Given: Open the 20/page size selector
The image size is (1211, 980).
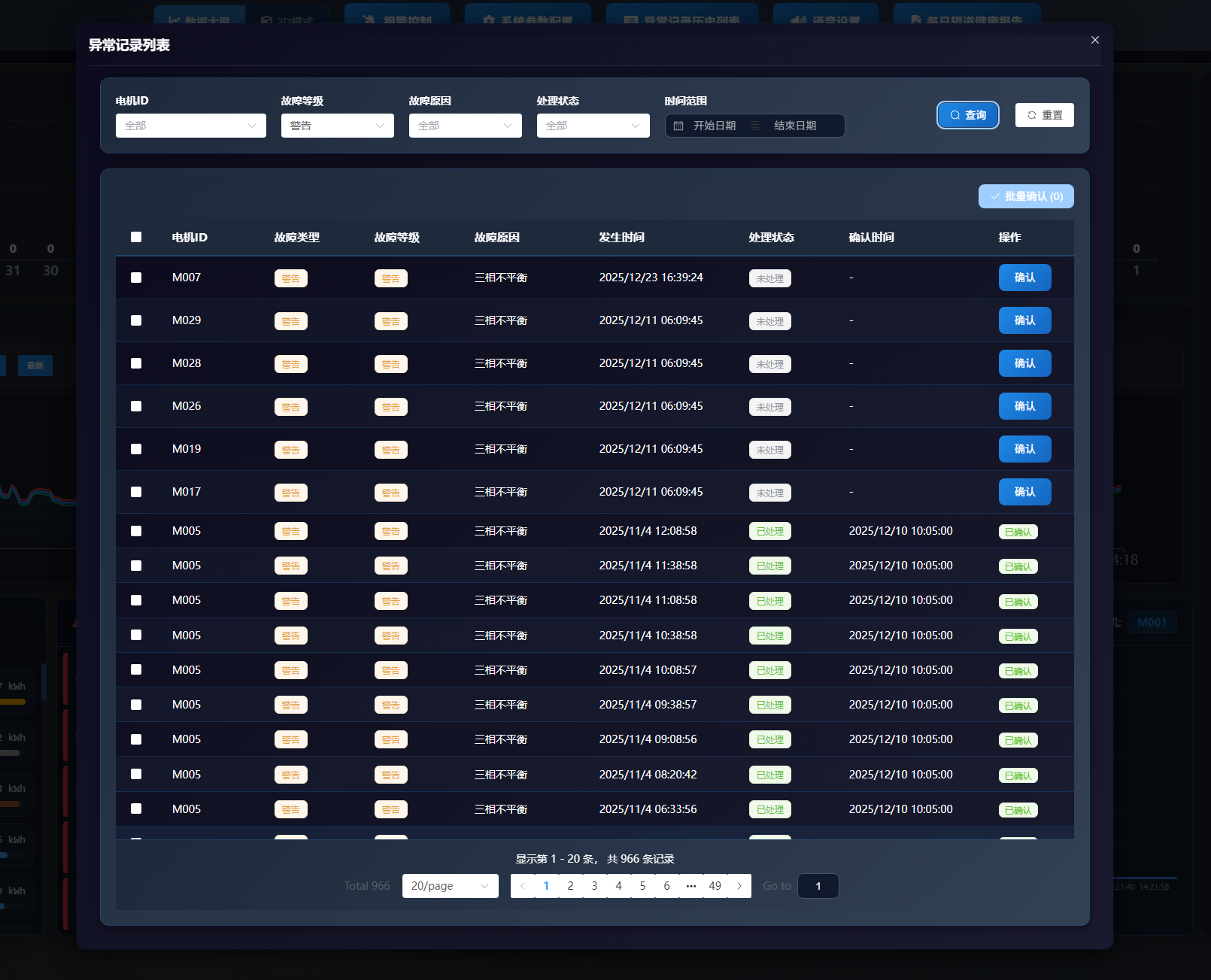Looking at the screenshot, I should click(450, 886).
